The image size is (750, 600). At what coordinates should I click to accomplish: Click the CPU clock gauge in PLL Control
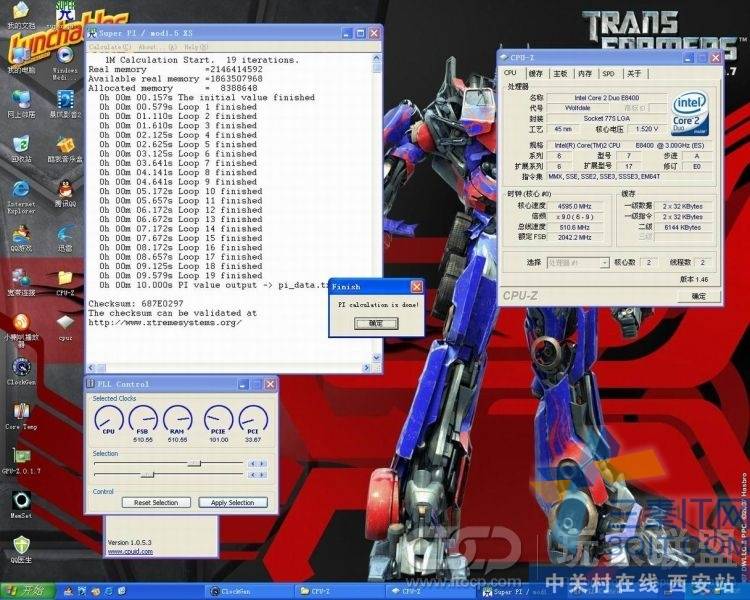coord(109,420)
